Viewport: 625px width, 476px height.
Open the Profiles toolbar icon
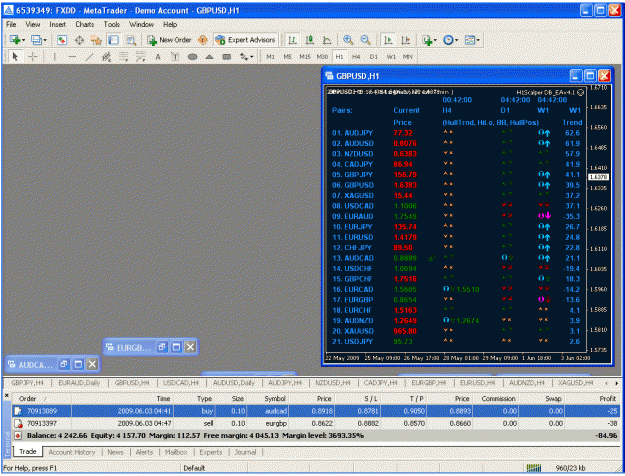(x=36, y=40)
